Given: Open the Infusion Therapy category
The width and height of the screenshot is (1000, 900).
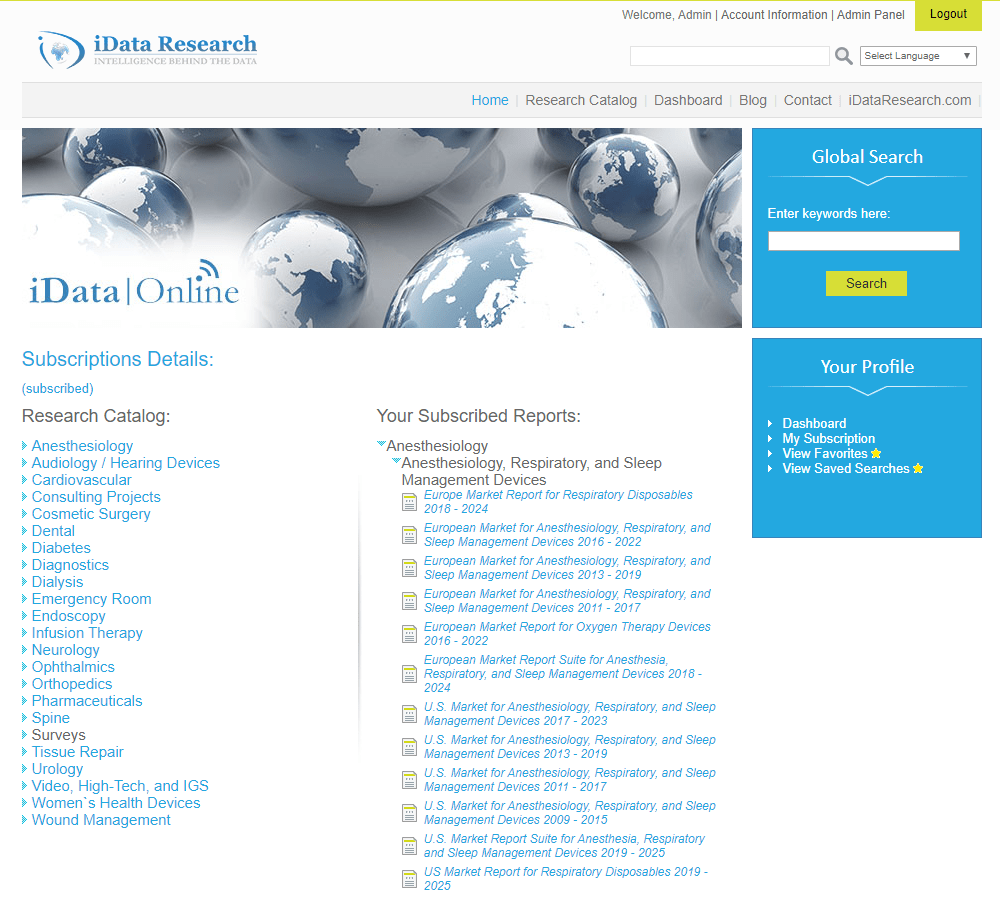Looking at the screenshot, I should pos(87,633).
